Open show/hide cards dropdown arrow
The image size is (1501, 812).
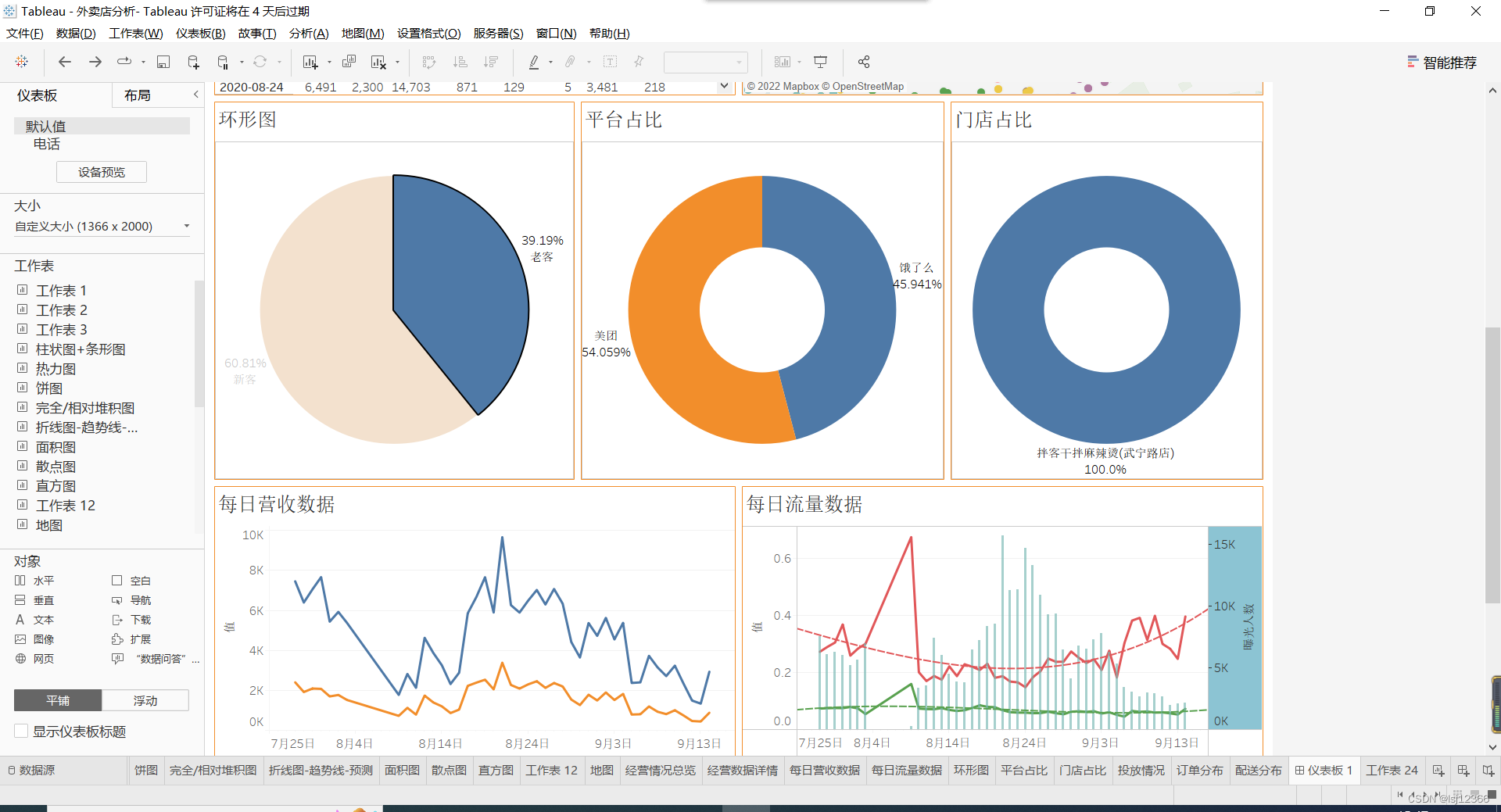coord(799,62)
